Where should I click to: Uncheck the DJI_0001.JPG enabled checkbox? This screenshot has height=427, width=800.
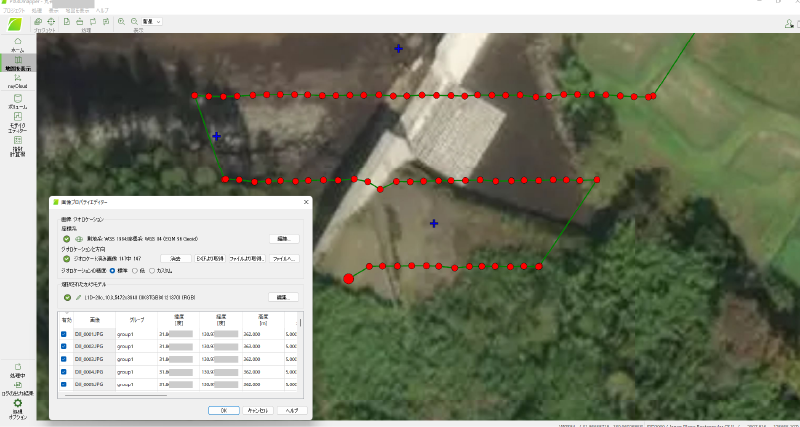(x=64, y=334)
